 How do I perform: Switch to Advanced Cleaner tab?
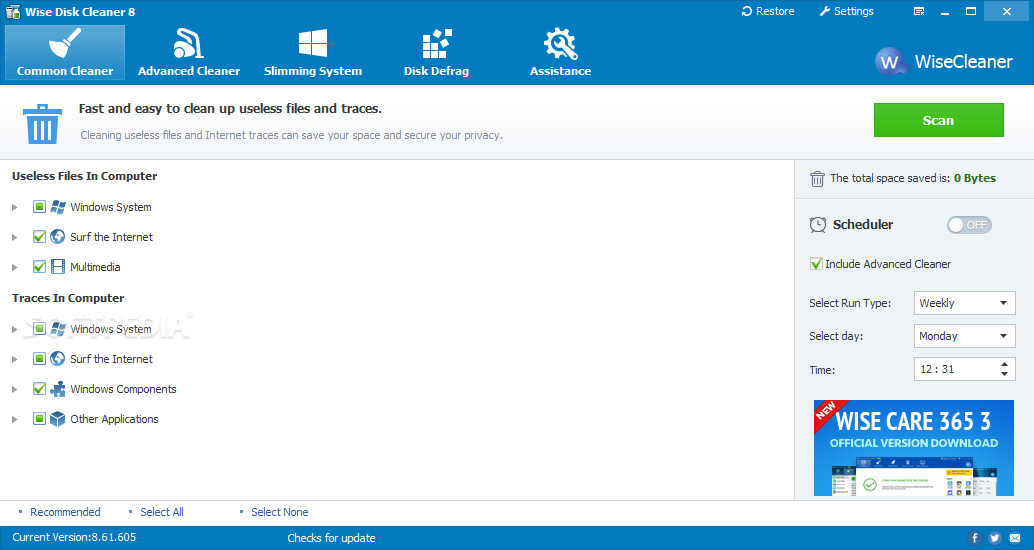(x=189, y=53)
